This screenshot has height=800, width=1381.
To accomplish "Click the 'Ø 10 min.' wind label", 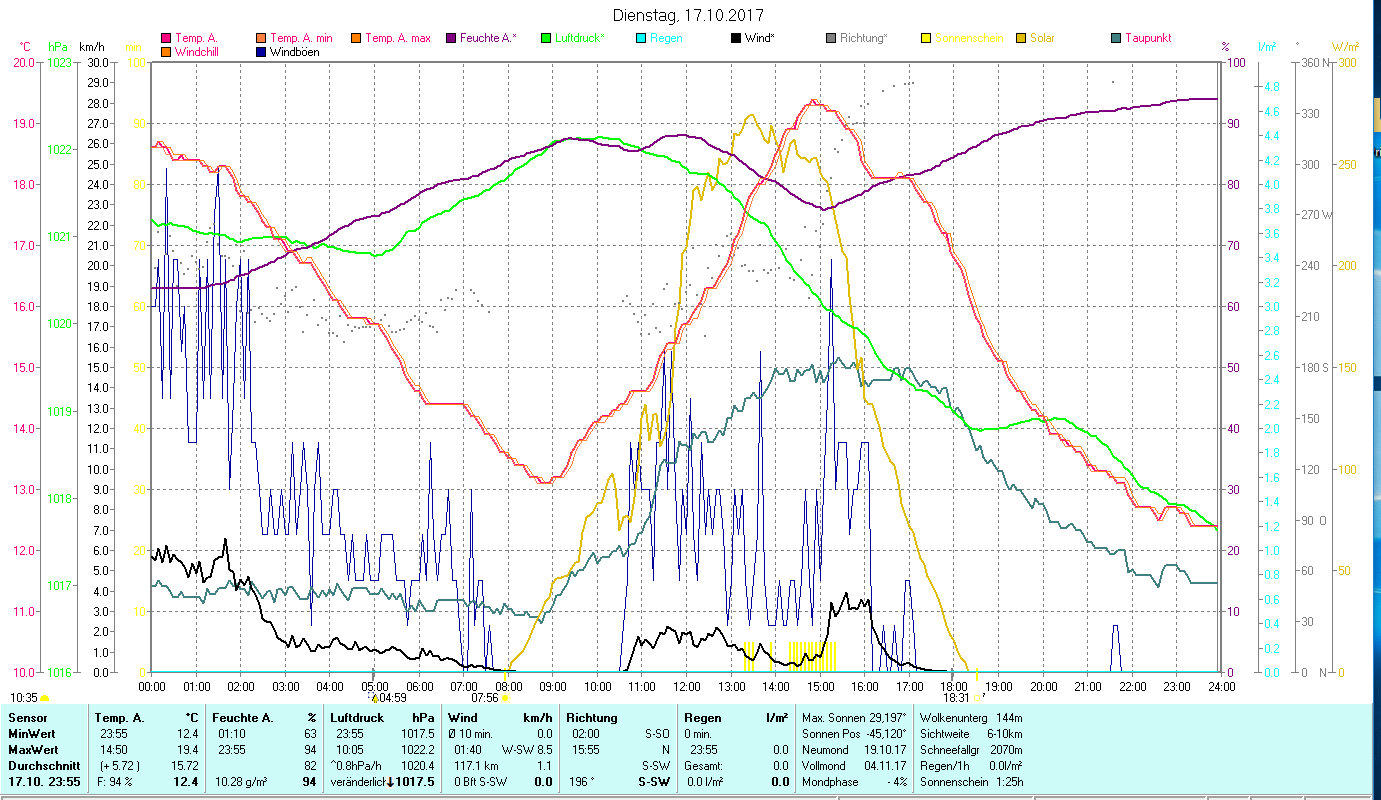I will click(x=471, y=734).
